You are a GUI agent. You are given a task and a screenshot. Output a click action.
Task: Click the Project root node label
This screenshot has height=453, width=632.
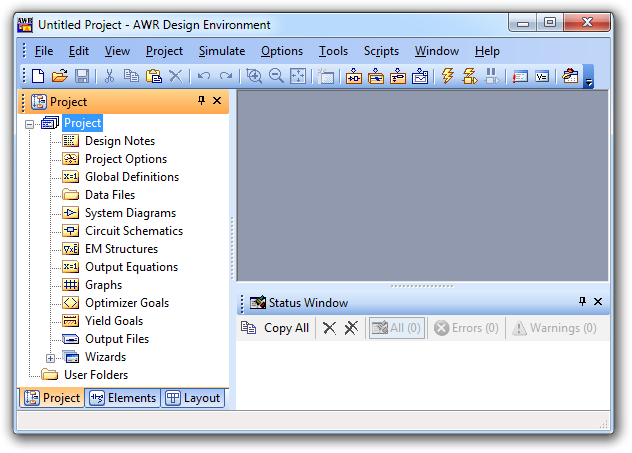click(x=82, y=123)
